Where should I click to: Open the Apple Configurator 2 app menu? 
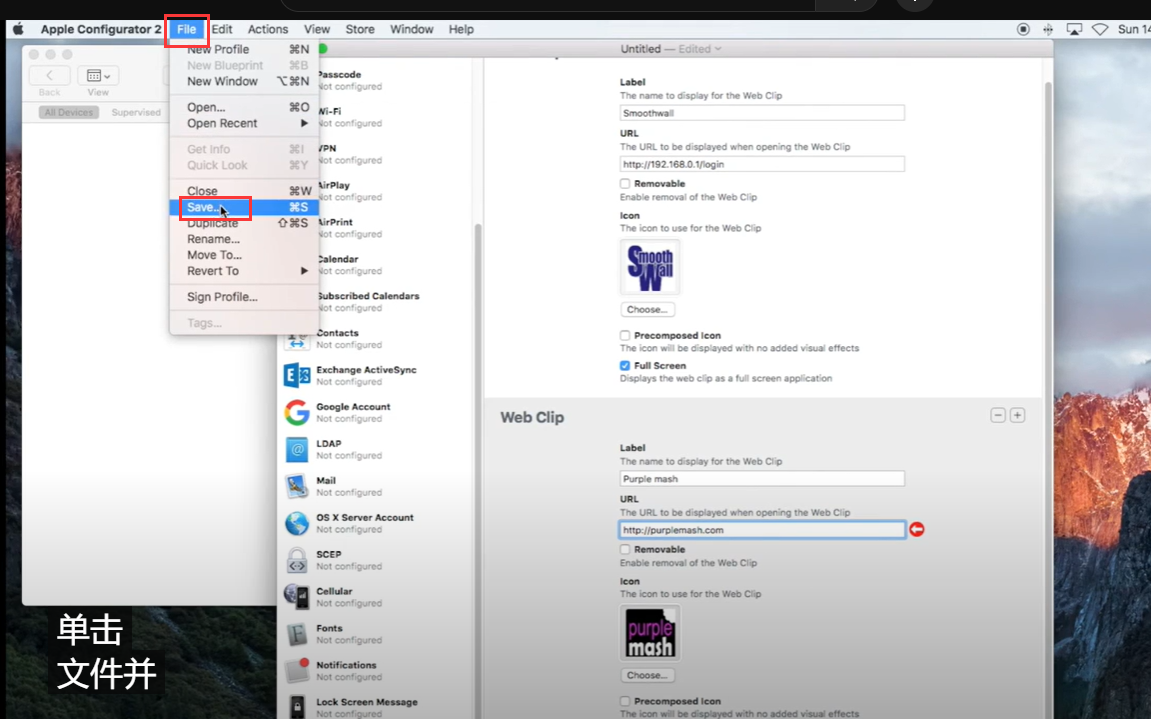pyautogui.click(x=101, y=29)
